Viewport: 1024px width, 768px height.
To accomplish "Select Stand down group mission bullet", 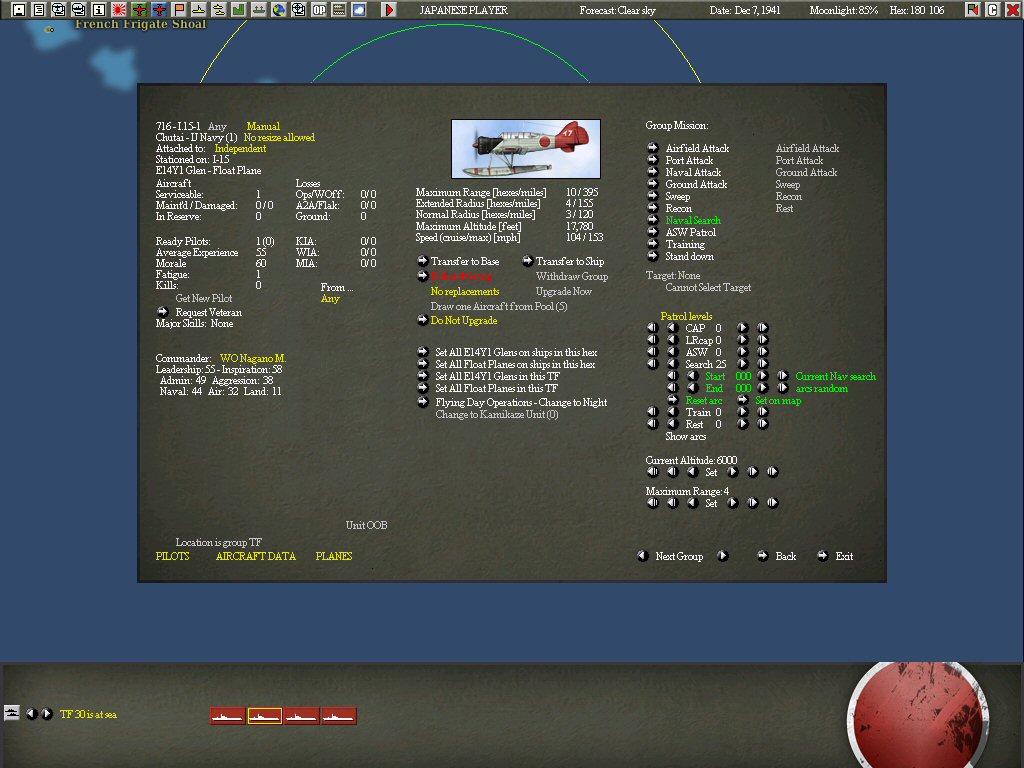I will point(652,255).
